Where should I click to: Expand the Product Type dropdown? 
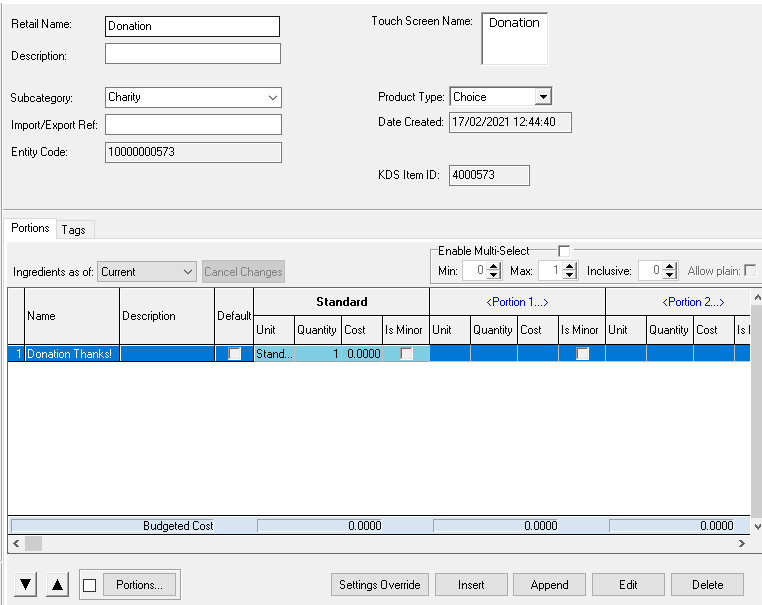tap(542, 97)
